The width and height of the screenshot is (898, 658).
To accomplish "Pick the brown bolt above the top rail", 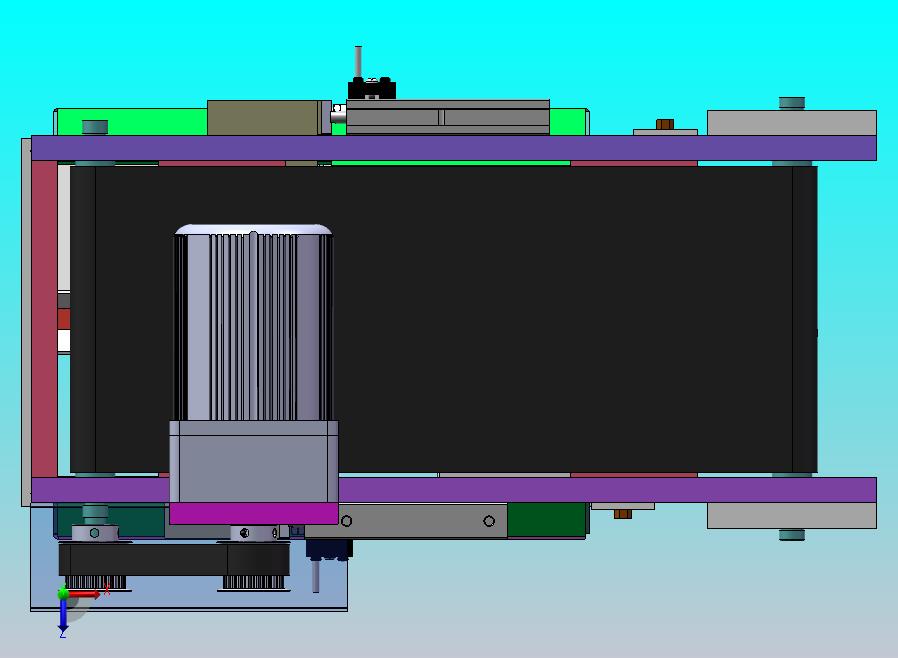I will click(x=665, y=124).
